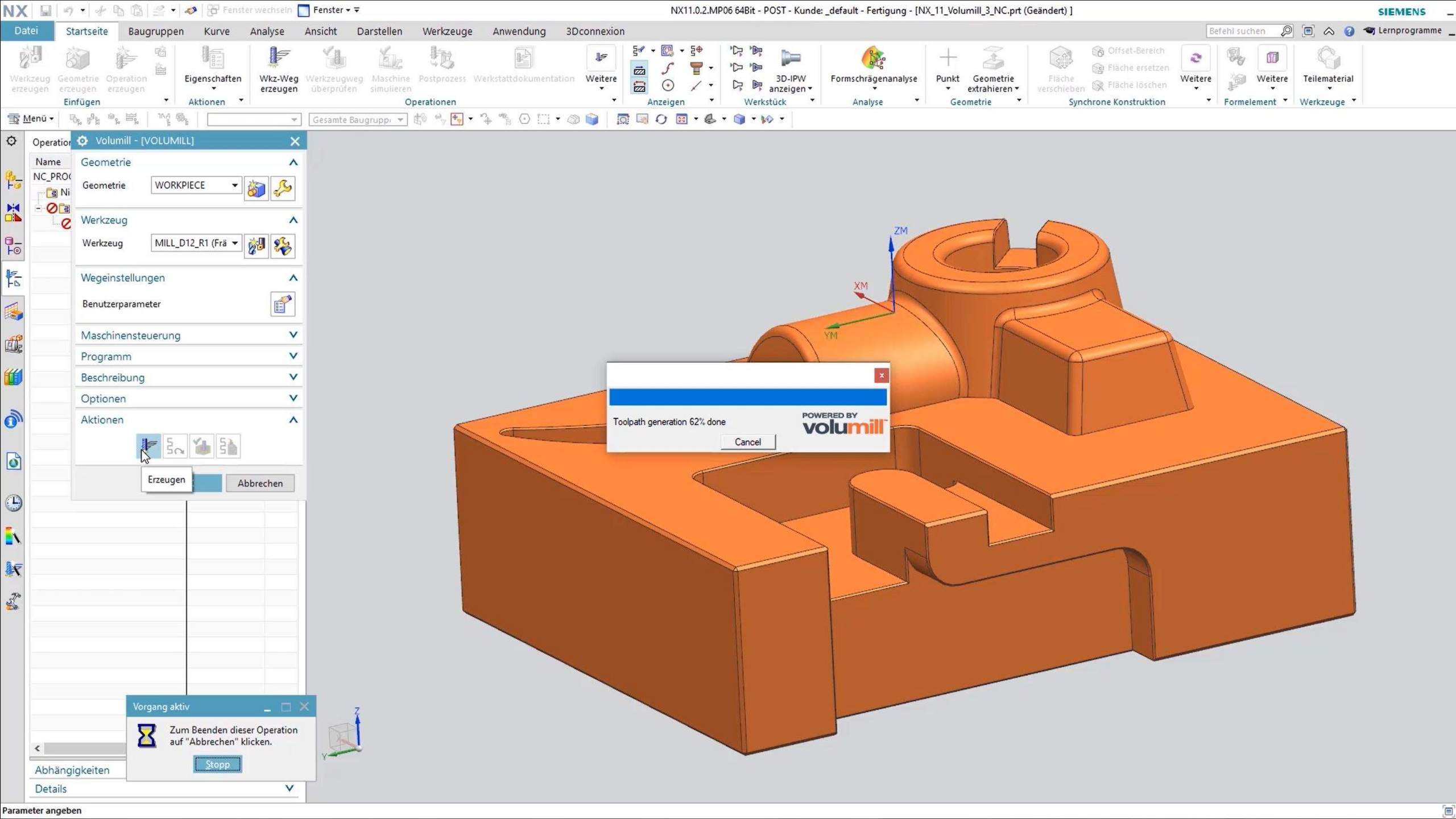Select the NC_PROGRAM tree row

(51, 177)
